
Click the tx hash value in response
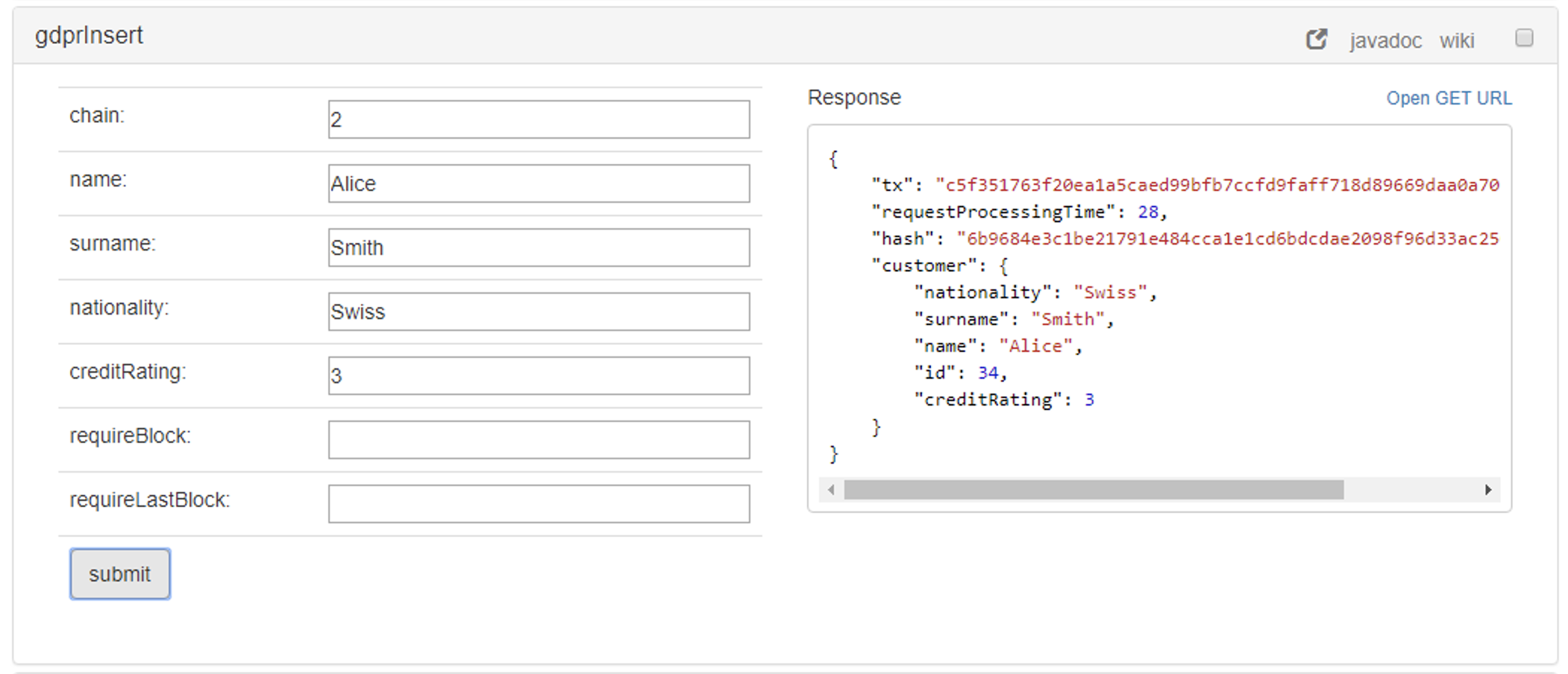[1217, 185]
